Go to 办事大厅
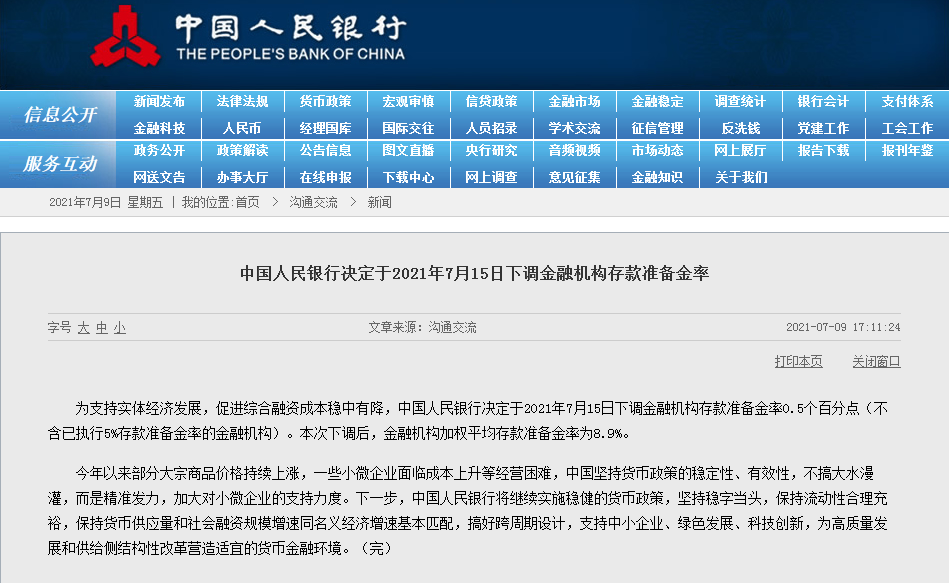 tap(242, 177)
